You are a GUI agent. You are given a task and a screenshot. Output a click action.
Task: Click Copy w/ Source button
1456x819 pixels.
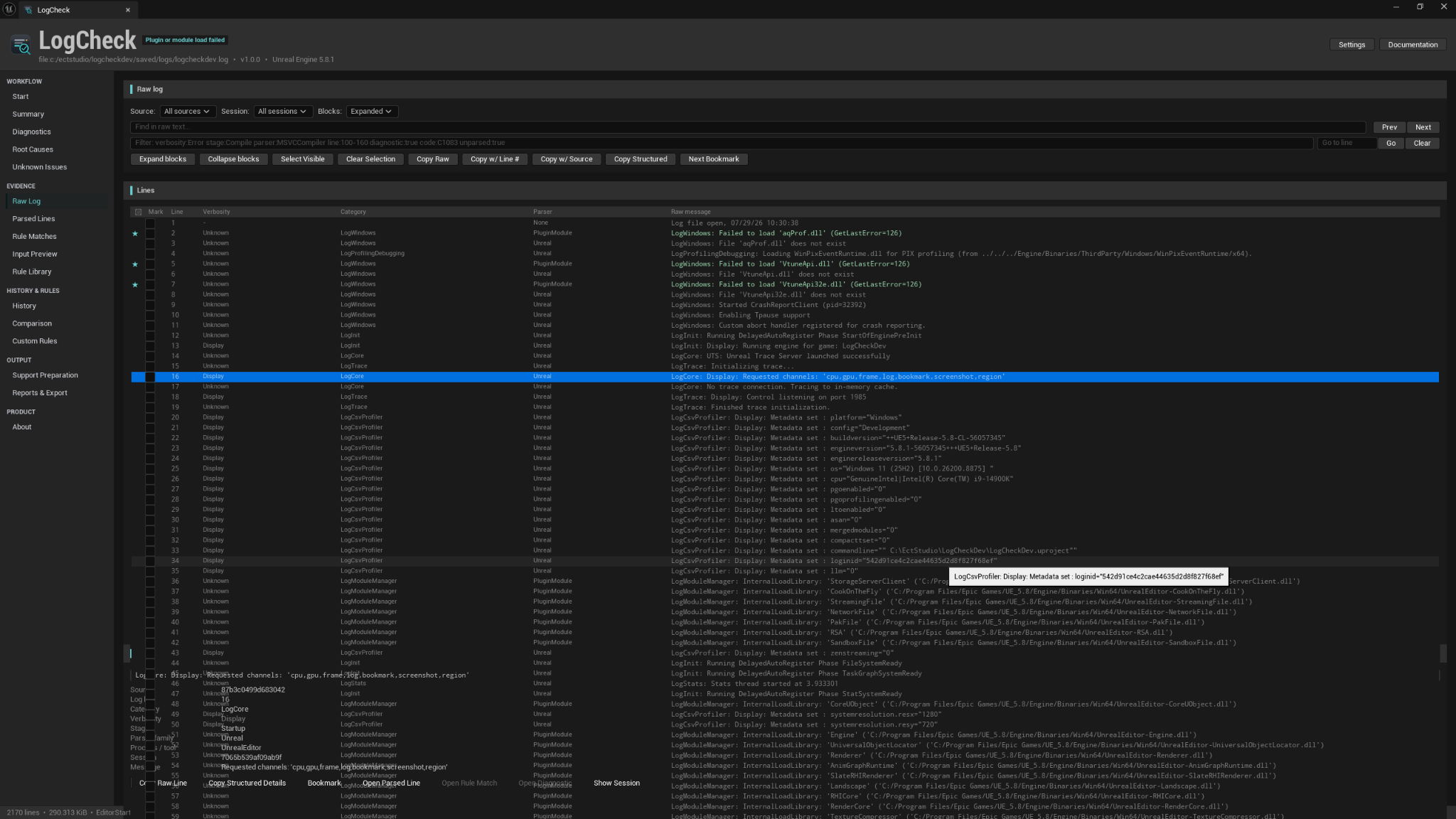567,159
